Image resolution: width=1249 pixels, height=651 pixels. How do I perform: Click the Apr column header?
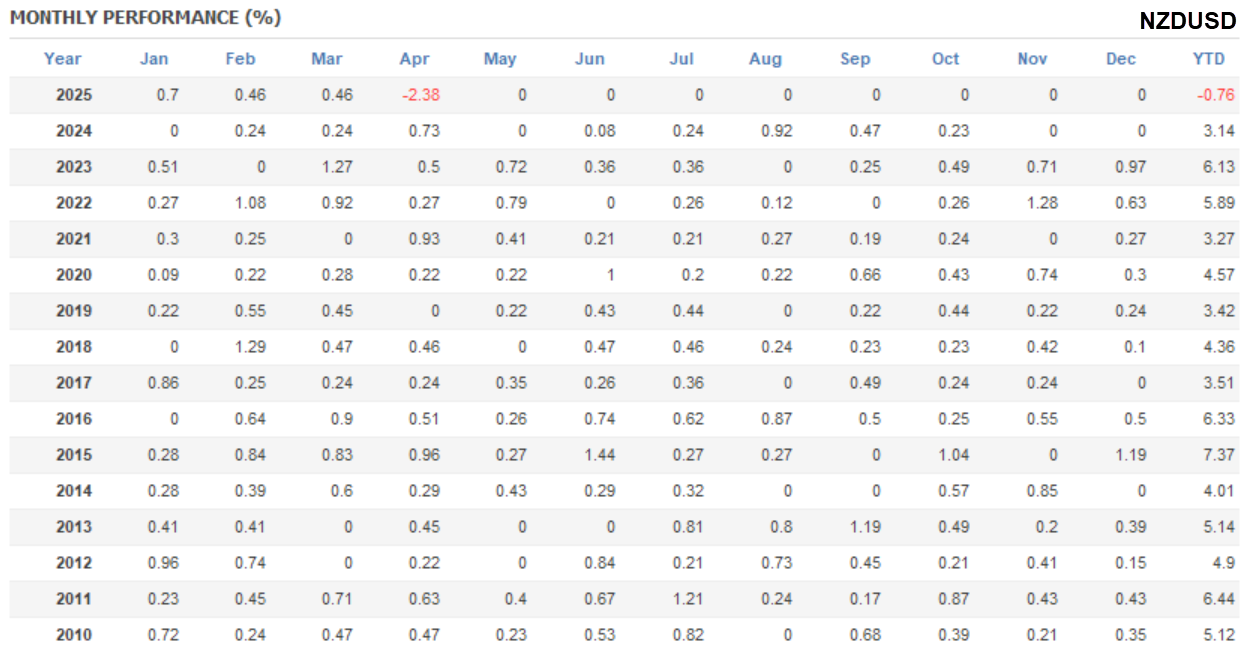414,59
